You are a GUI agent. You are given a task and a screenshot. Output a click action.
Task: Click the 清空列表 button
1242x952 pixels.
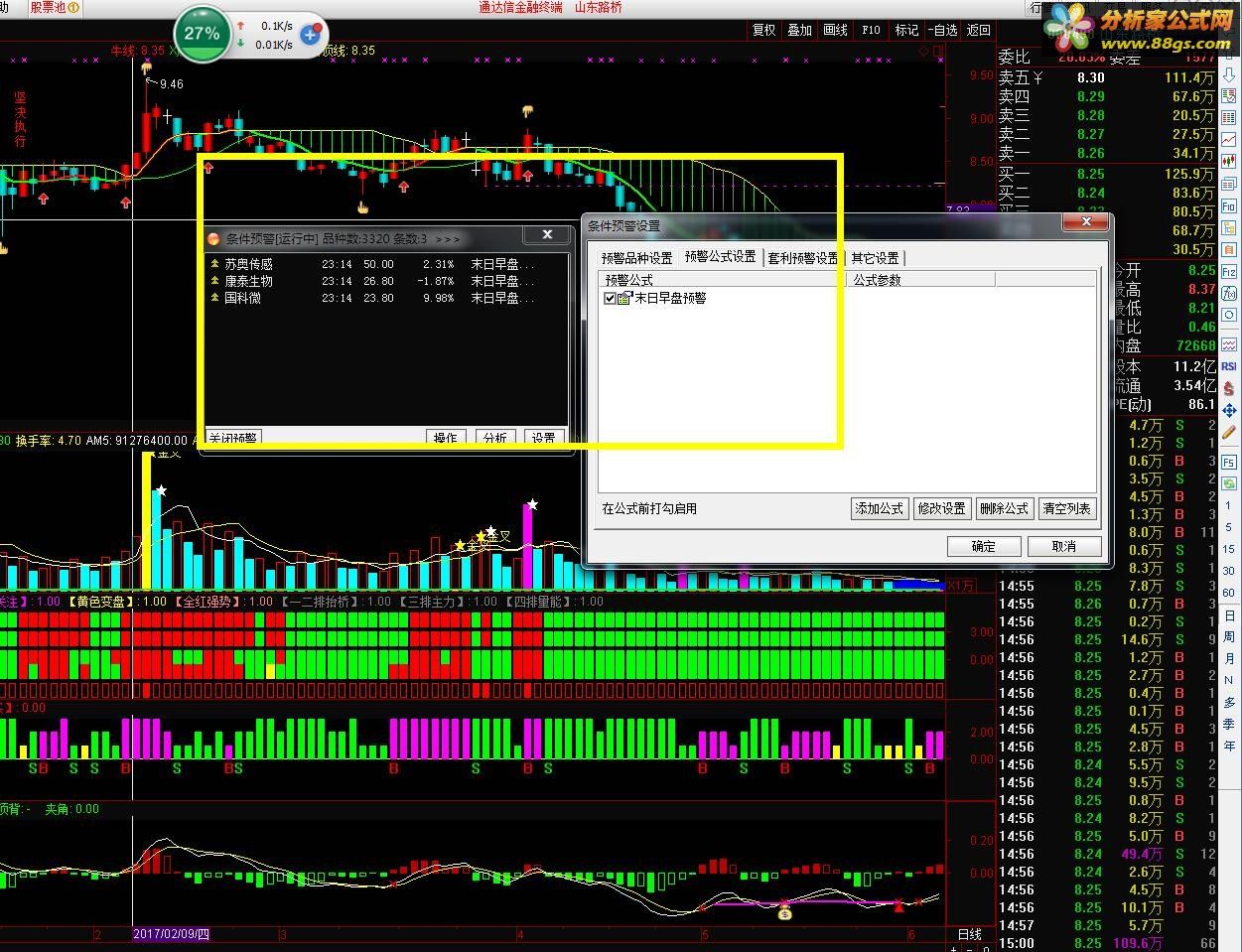pos(1066,508)
